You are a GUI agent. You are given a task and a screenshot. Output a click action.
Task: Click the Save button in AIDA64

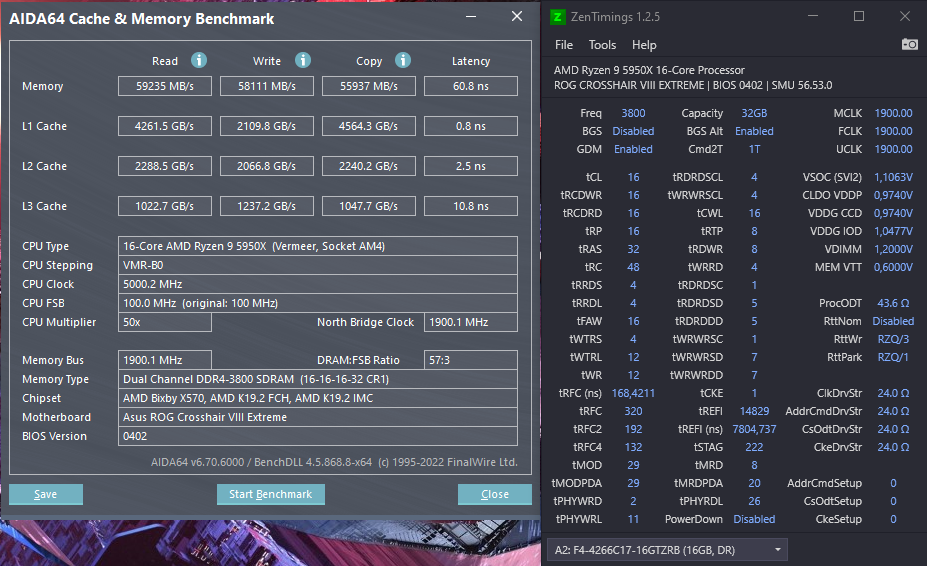[46, 494]
